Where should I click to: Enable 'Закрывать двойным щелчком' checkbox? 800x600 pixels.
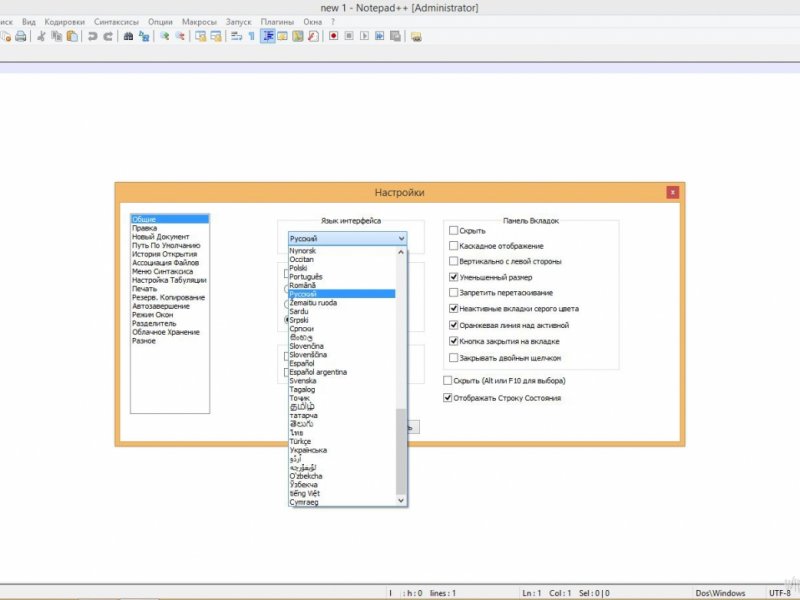(453, 358)
